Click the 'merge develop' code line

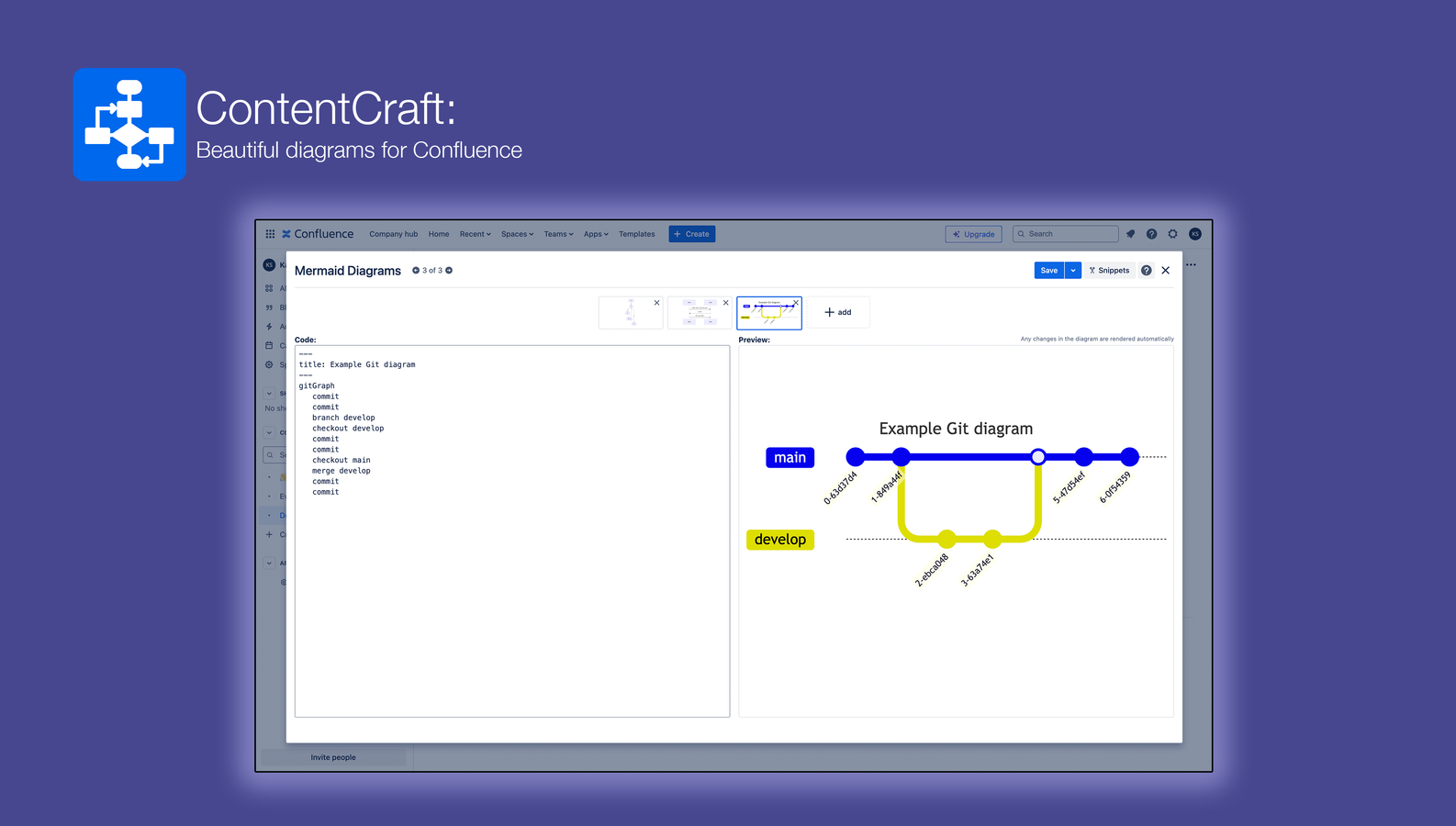point(342,471)
